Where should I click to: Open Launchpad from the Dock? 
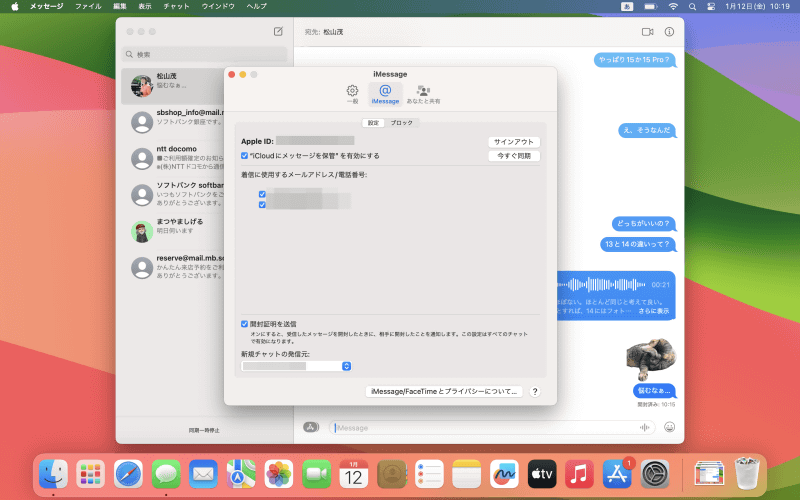point(90,474)
